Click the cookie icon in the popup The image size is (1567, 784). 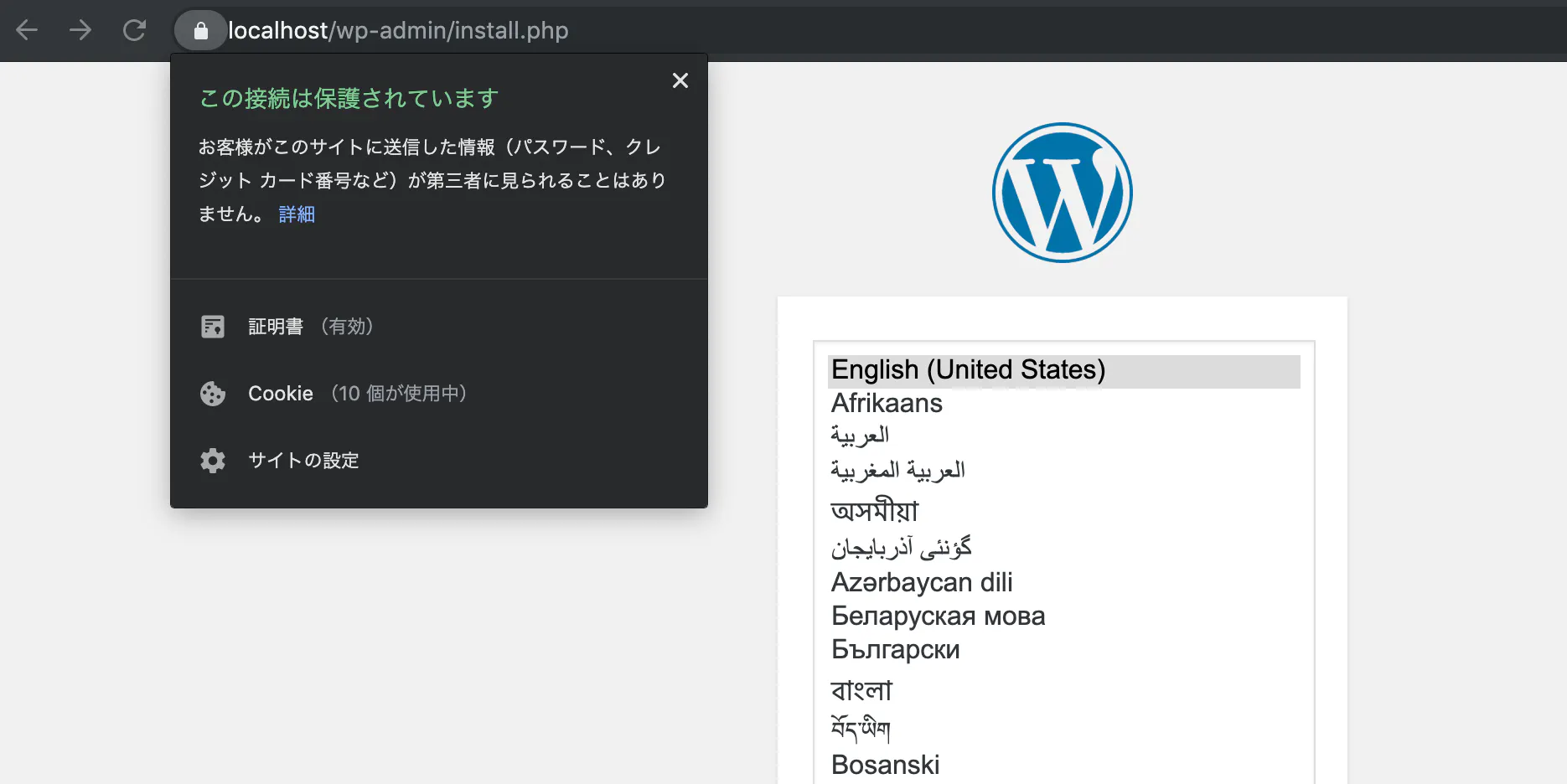(213, 394)
